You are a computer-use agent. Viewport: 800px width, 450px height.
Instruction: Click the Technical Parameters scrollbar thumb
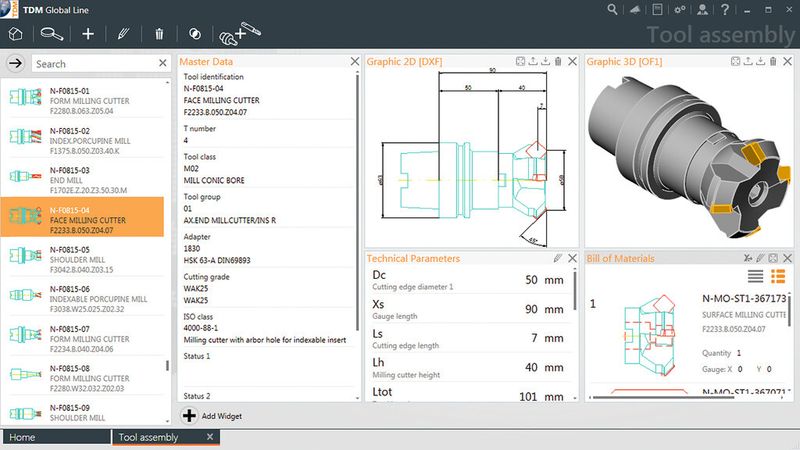pyautogui.click(x=575, y=290)
